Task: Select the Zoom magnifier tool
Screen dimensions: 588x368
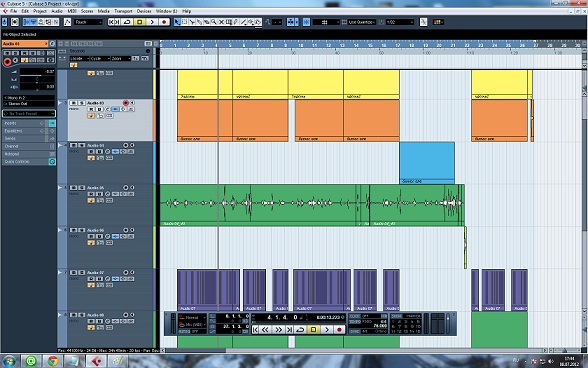Action: click(214, 22)
